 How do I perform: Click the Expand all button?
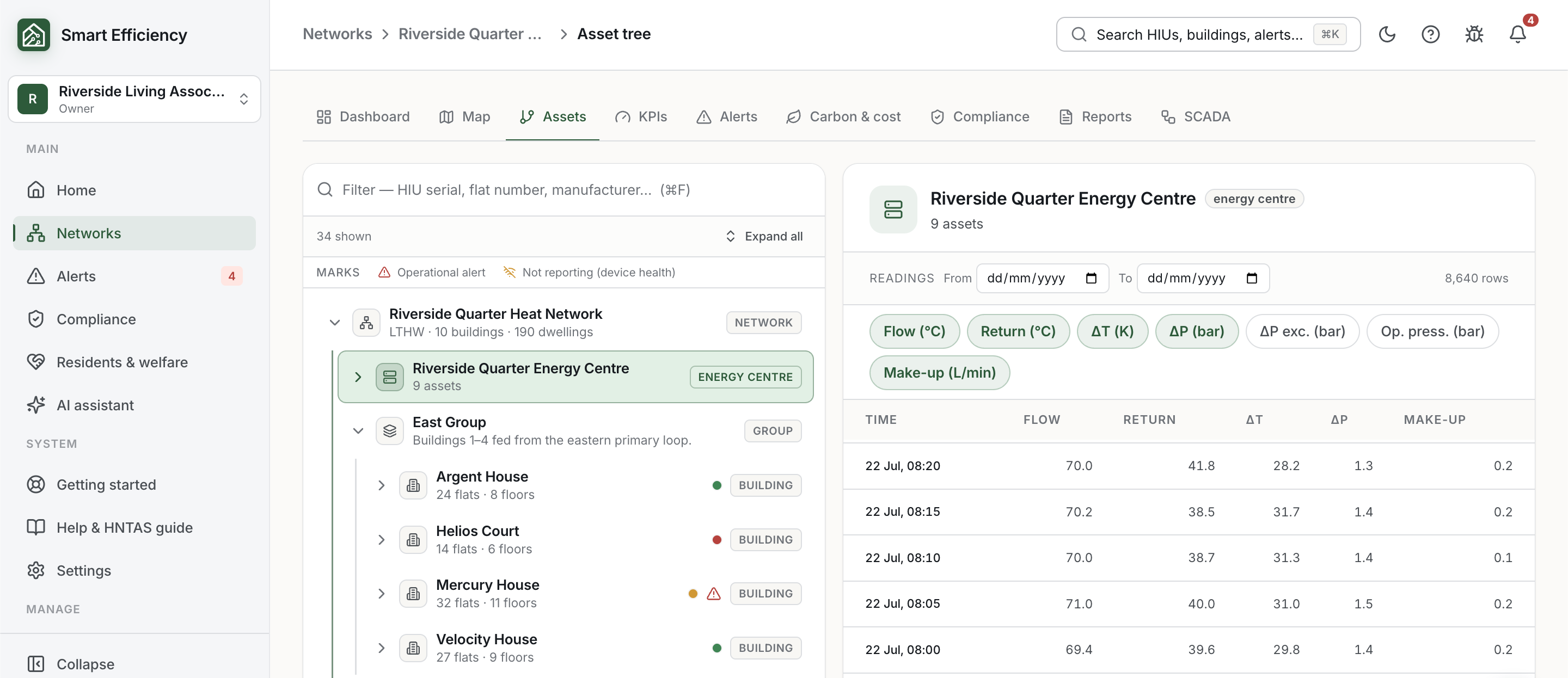(x=764, y=236)
